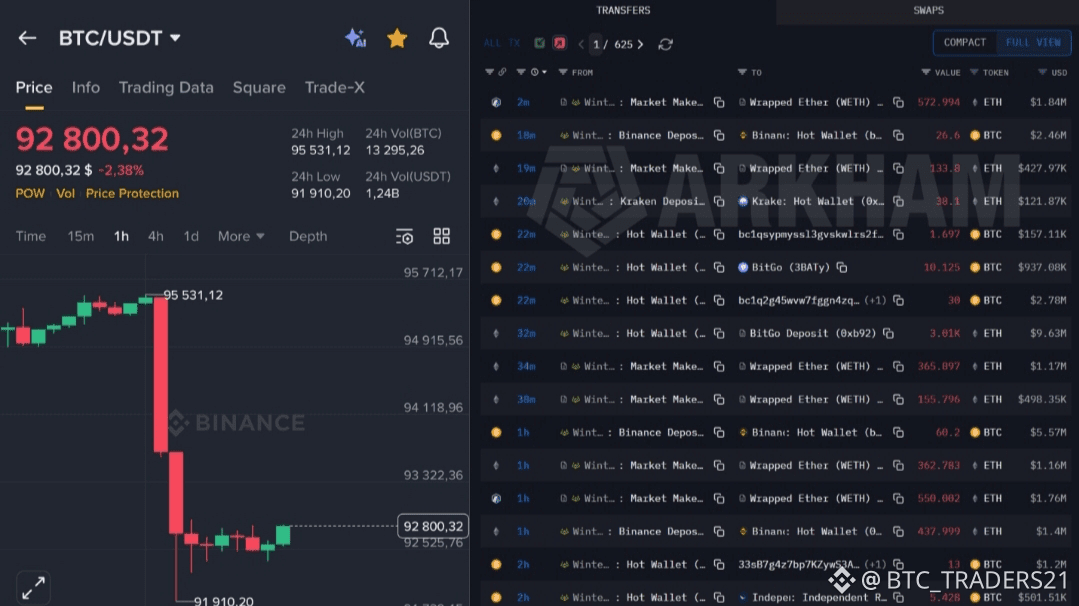Go to next transfers page of 625

pyautogui.click(x=641, y=44)
